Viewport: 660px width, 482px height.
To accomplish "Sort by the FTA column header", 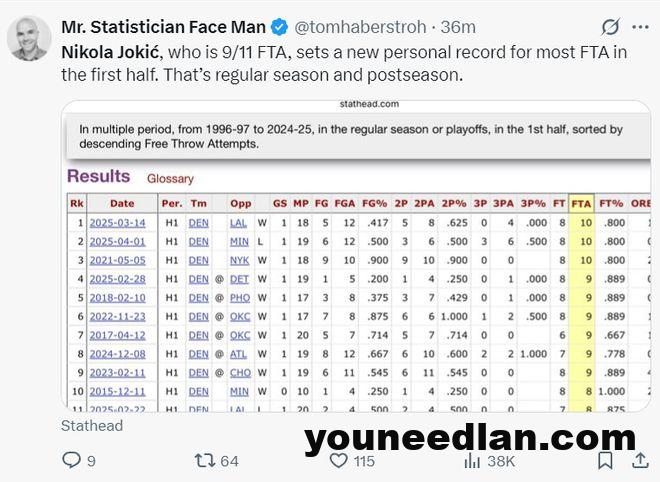I will tap(581, 204).
